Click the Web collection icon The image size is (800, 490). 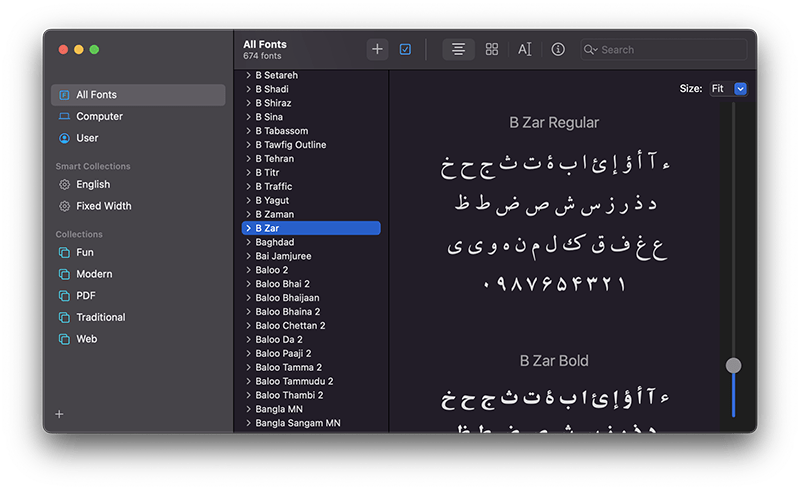coord(64,339)
